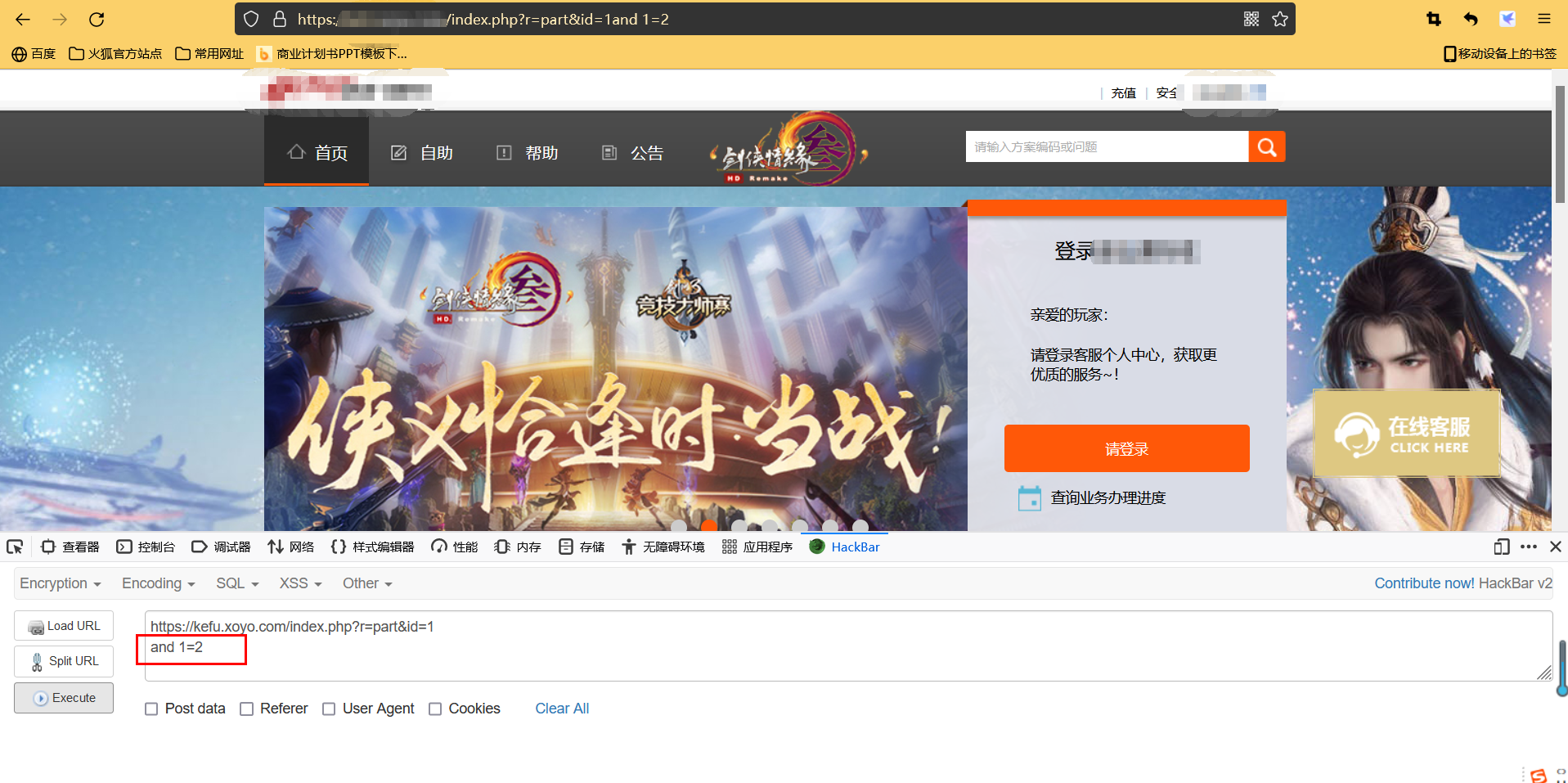Expand the Other dropdown in HackBar
This screenshot has width=1568, height=783.
tap(367, 583)
